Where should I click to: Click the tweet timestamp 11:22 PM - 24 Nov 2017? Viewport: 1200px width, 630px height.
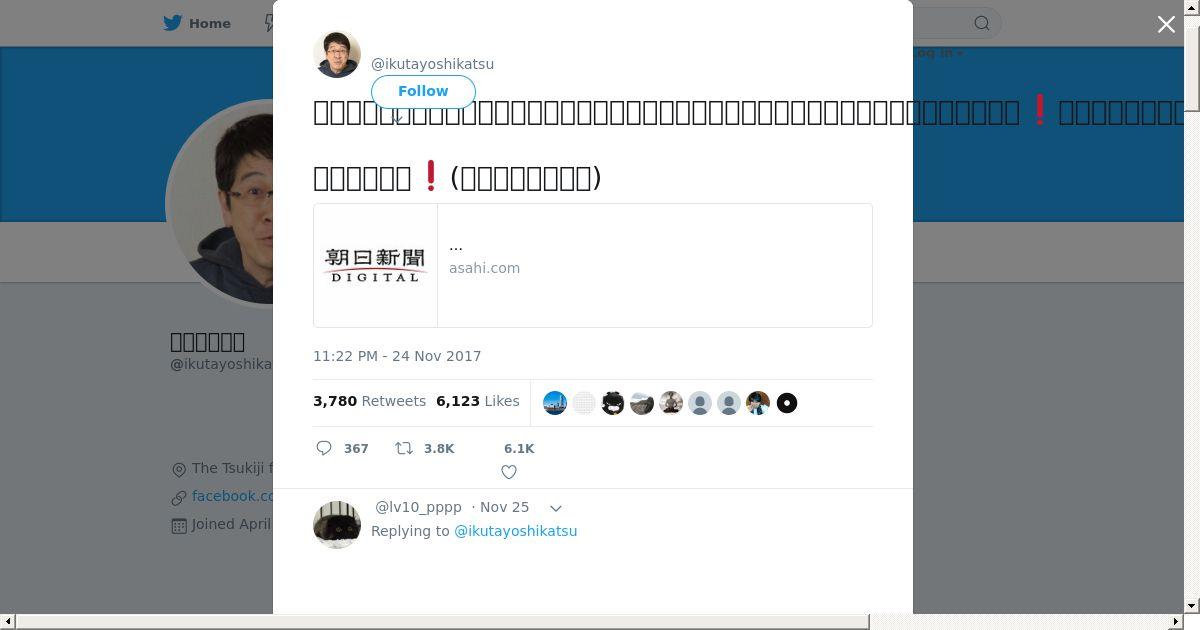pos(397,356)
